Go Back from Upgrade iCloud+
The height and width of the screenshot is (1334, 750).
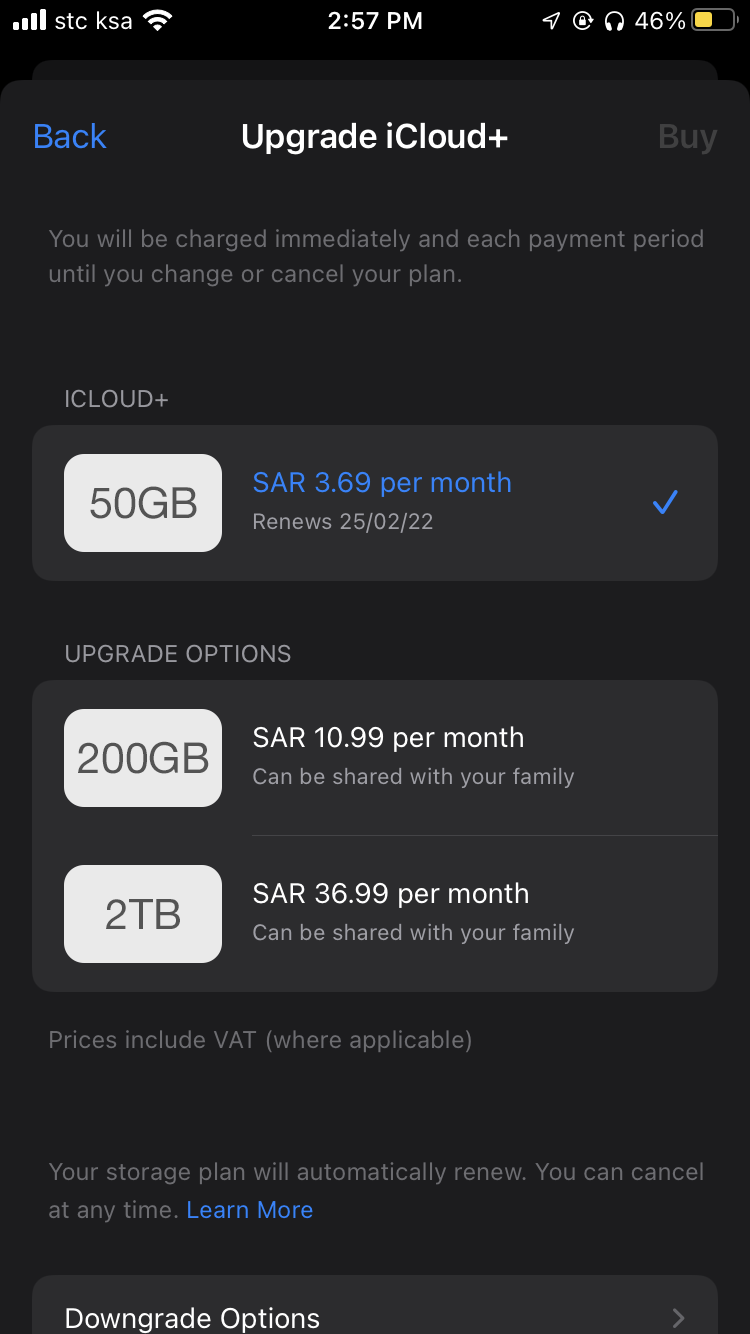pyautogui.click(x=70, y=137)
